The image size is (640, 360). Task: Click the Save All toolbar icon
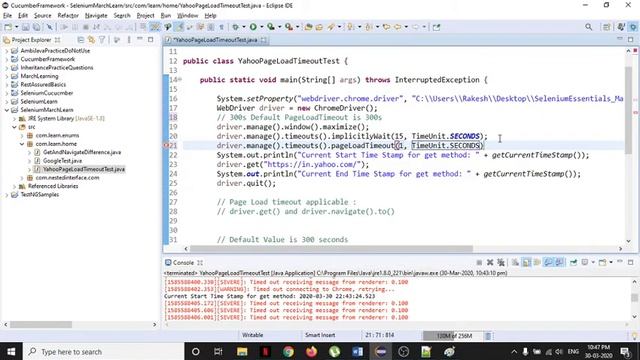tap(37, 27)
